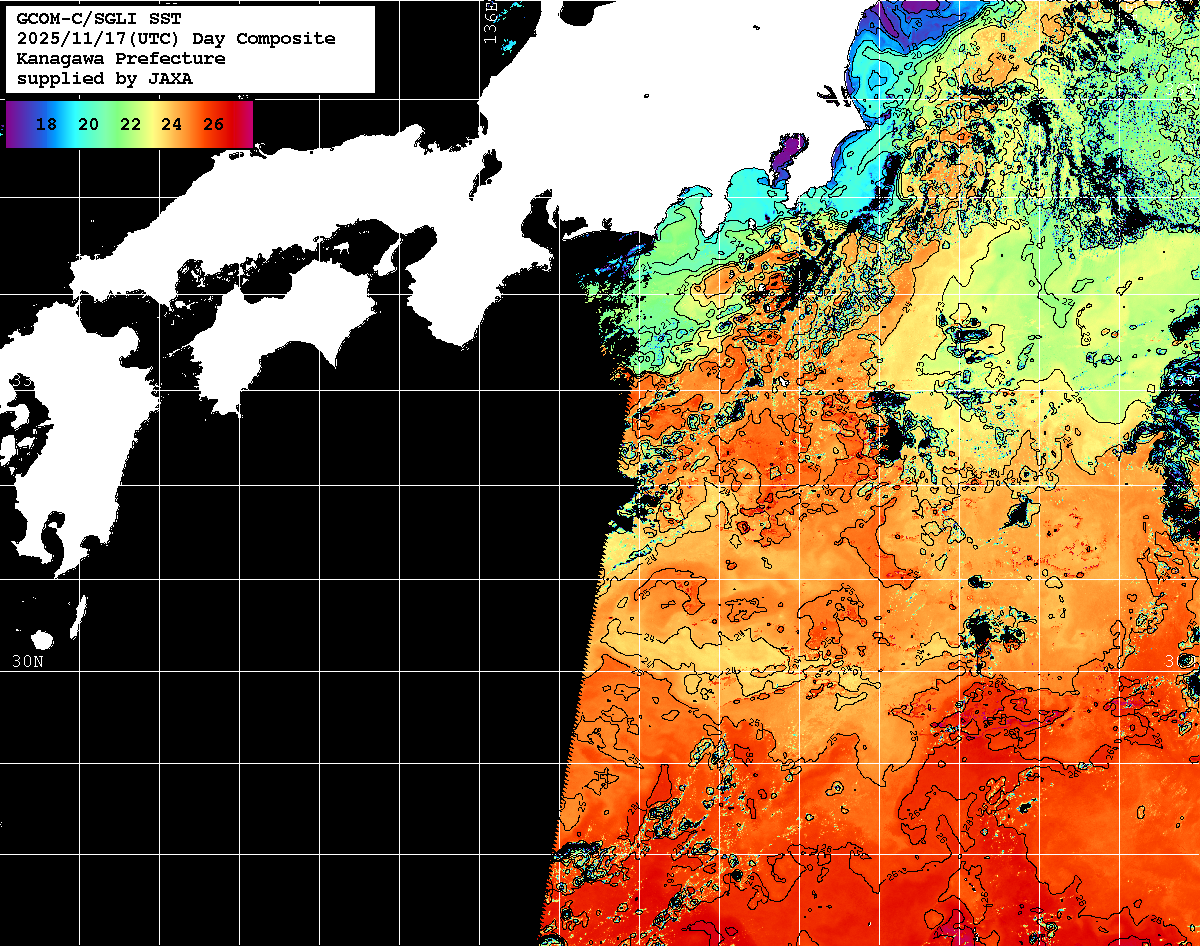Select the 2025/11/17(UTC) Day Composite date line

[176, 39]
